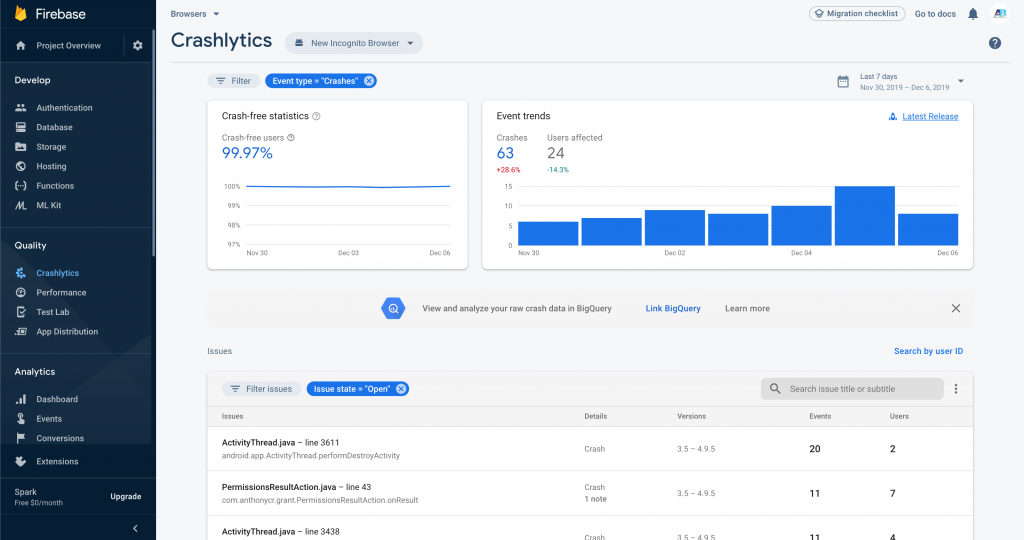Viewport: 1024px width, 540px height.
Task: Click the Hosting globe icon
Action: 21,167
